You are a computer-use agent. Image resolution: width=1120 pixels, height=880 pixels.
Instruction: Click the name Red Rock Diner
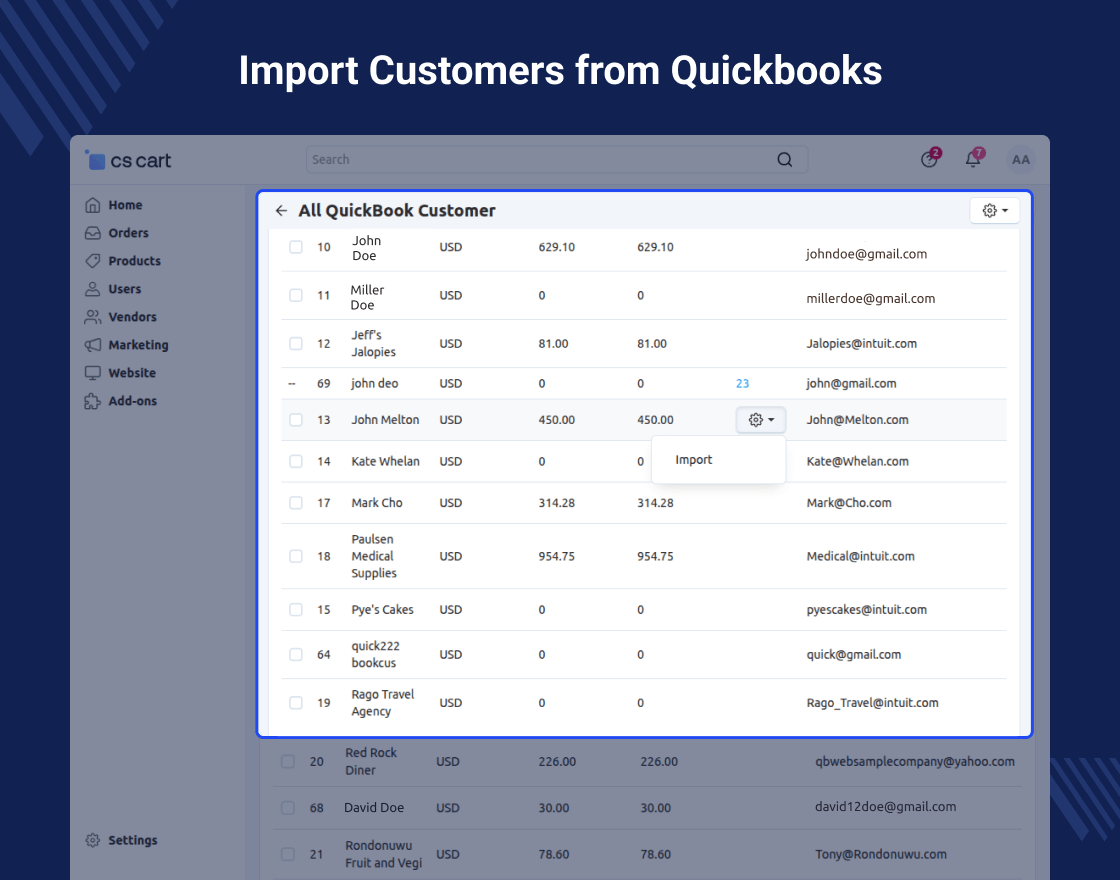[371, 761]
